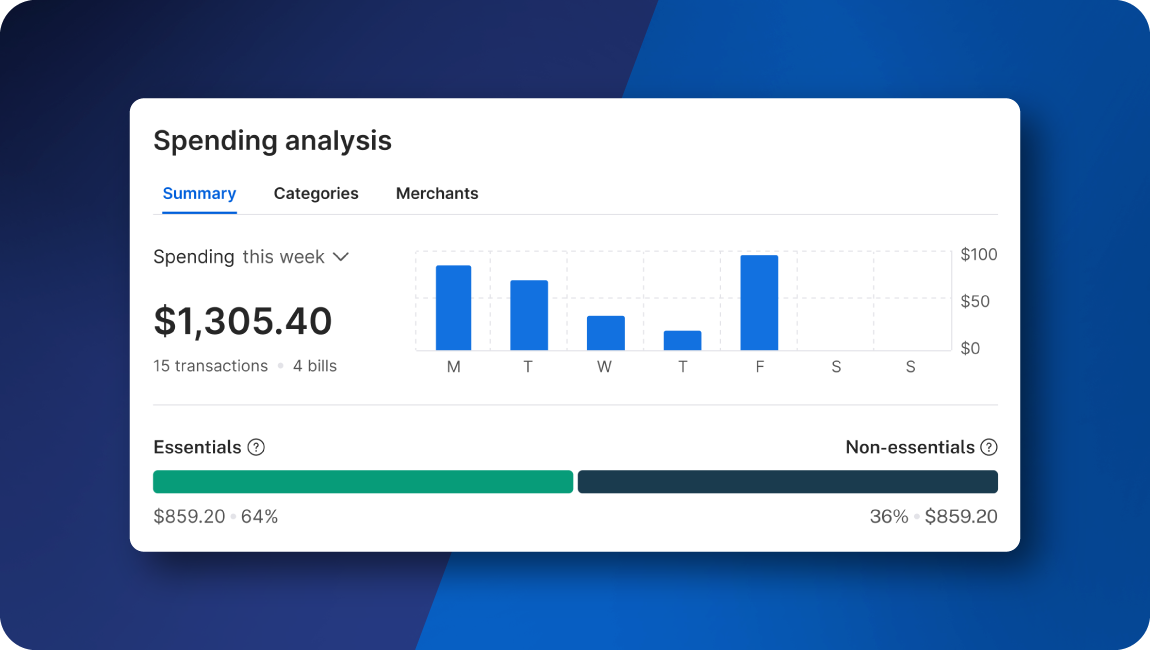
Task: Switch to the Merchants tab
Action: pos(437,193)
